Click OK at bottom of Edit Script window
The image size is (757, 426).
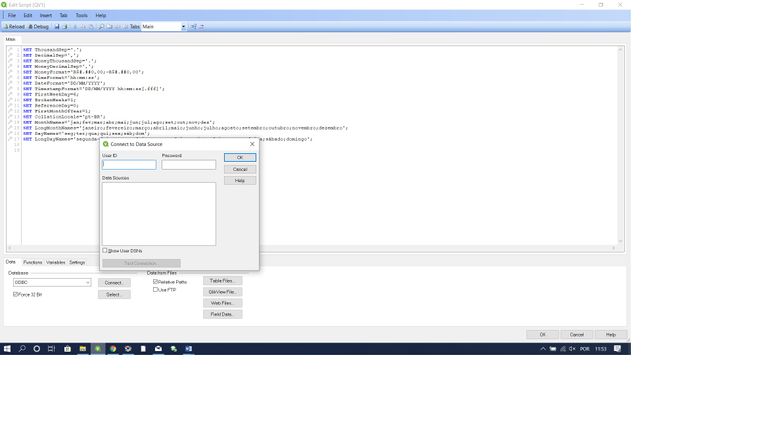(x=542, y=334)
